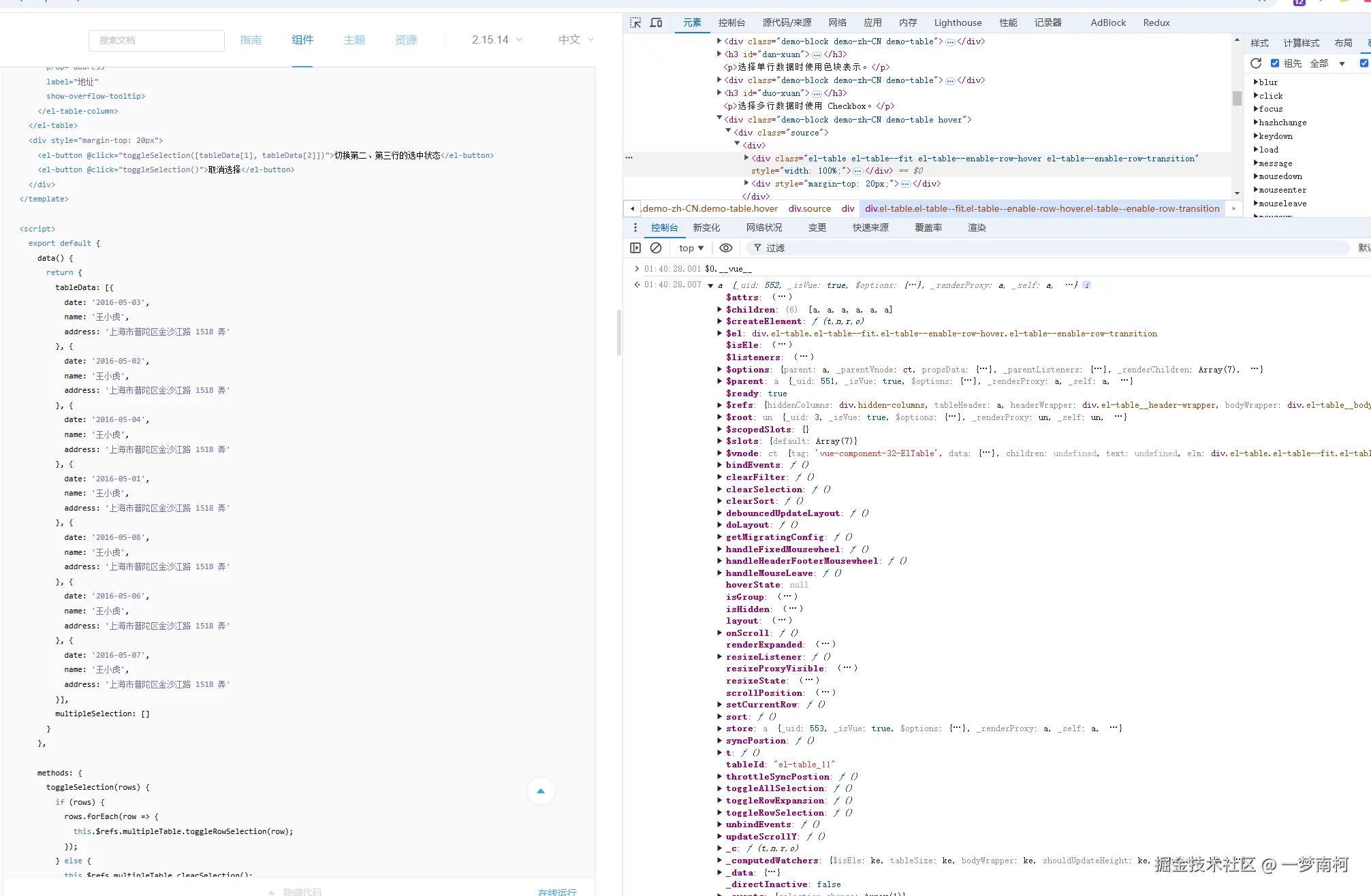Click the clear console icon
This screenshot has width=1371, height=896.
(x=656, y=248)
